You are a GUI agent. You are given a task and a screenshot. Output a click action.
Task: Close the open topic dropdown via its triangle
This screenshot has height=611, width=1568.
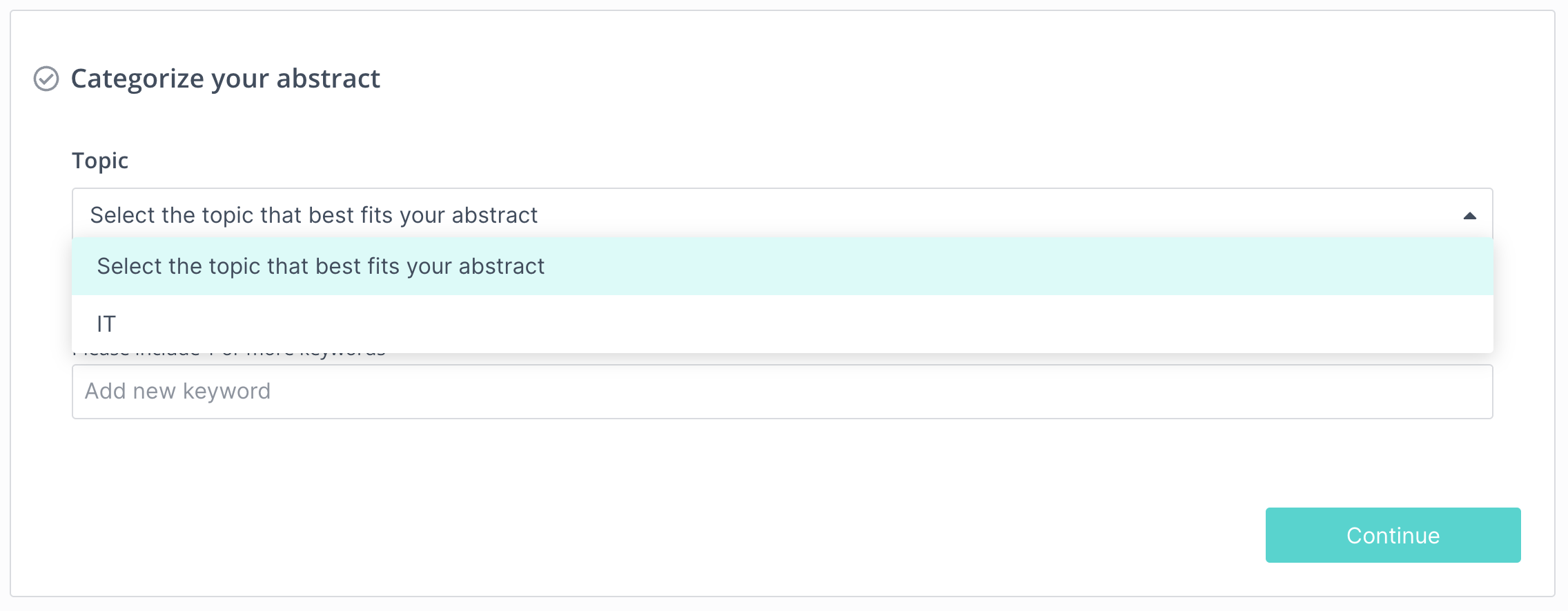1469,216
